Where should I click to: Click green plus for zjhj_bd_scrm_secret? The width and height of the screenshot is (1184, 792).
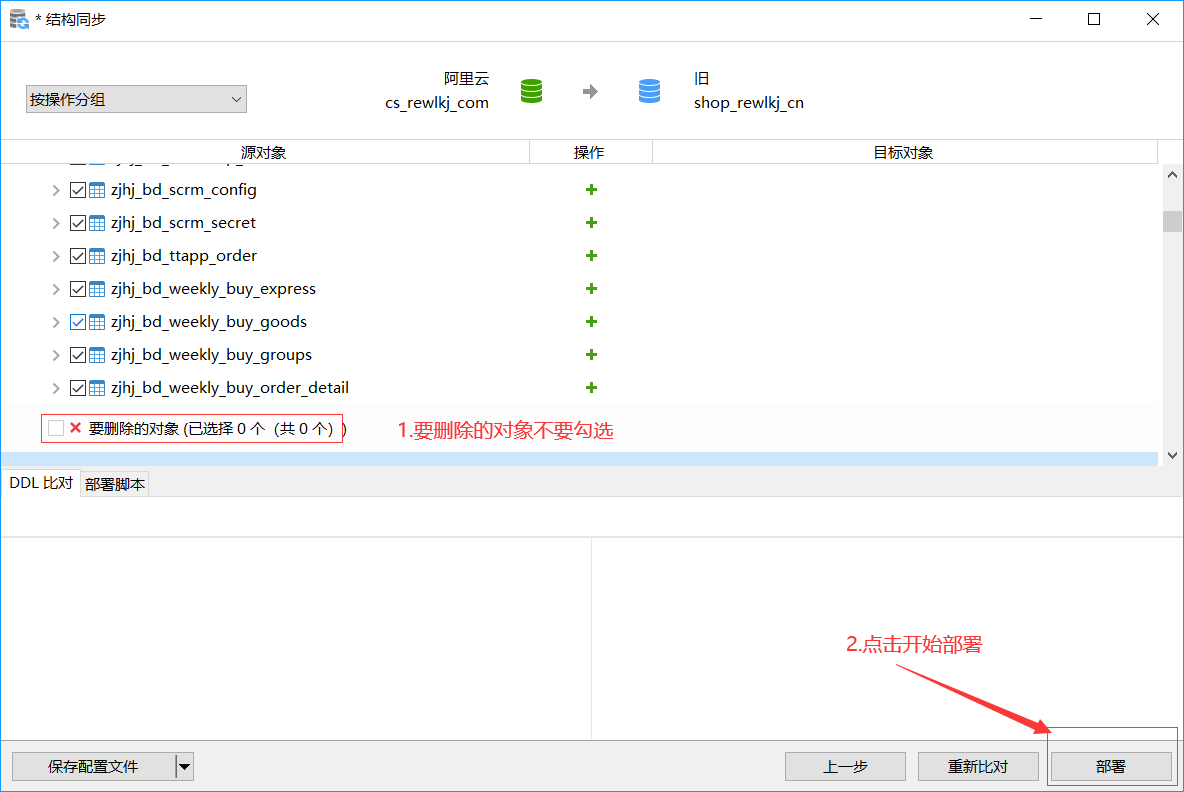click(591, 223)
